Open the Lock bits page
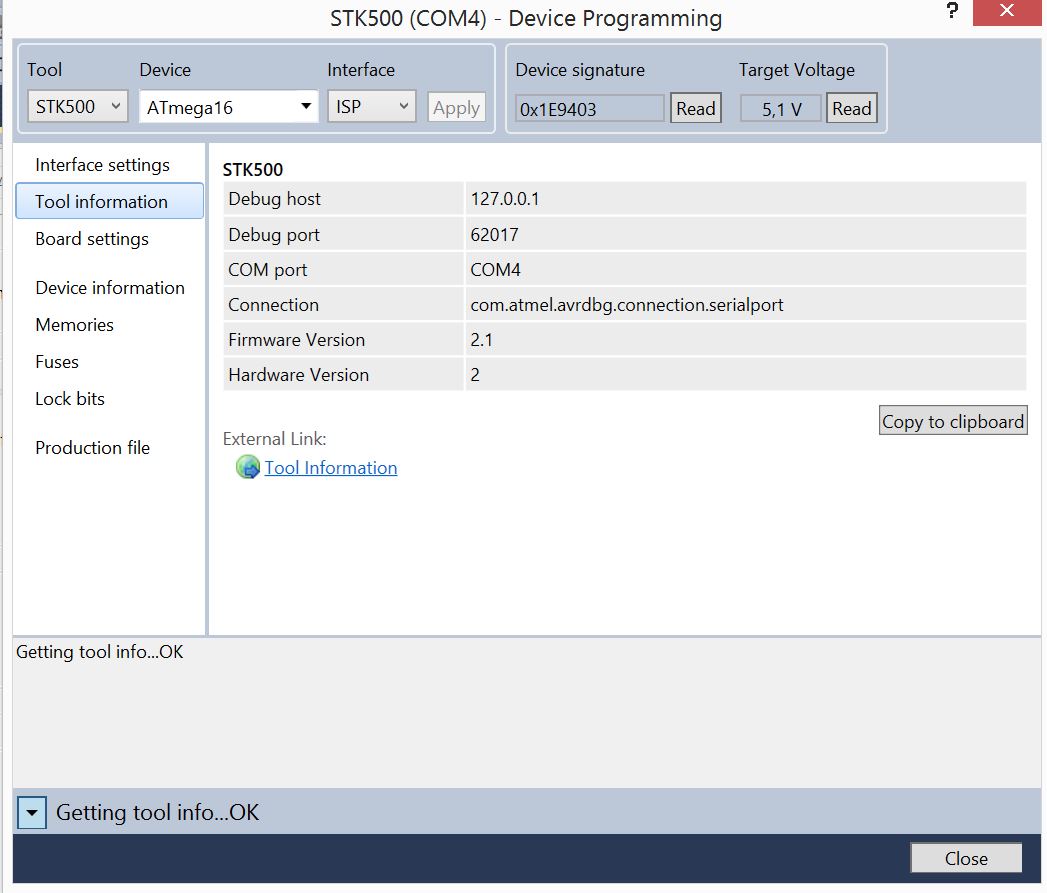Image resolution: width=1047 pixels, height=893 pixels. [69, 399]
